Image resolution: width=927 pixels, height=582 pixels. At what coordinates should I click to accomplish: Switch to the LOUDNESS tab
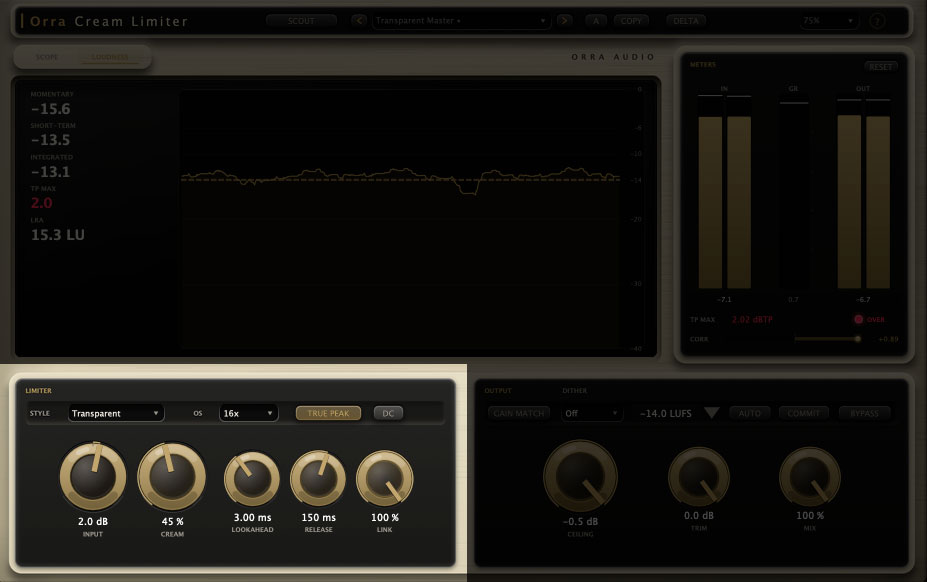pyautogui.click(x=110, y=57)
